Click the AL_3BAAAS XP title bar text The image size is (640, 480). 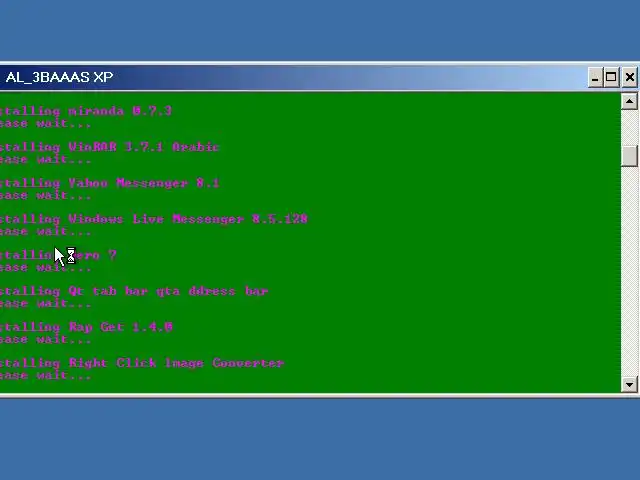tap(59, 77)
